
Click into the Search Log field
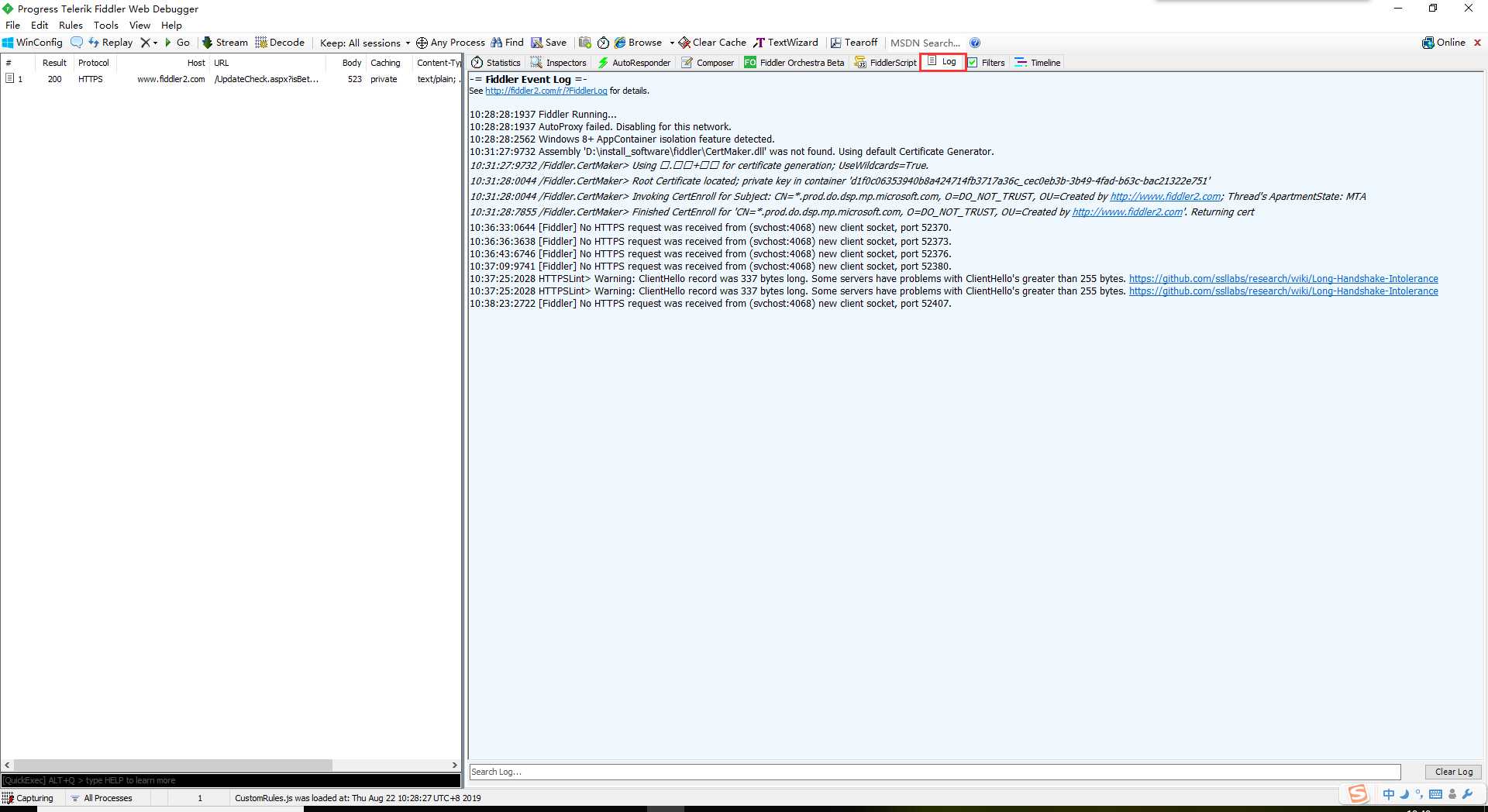tap(935, 772)
